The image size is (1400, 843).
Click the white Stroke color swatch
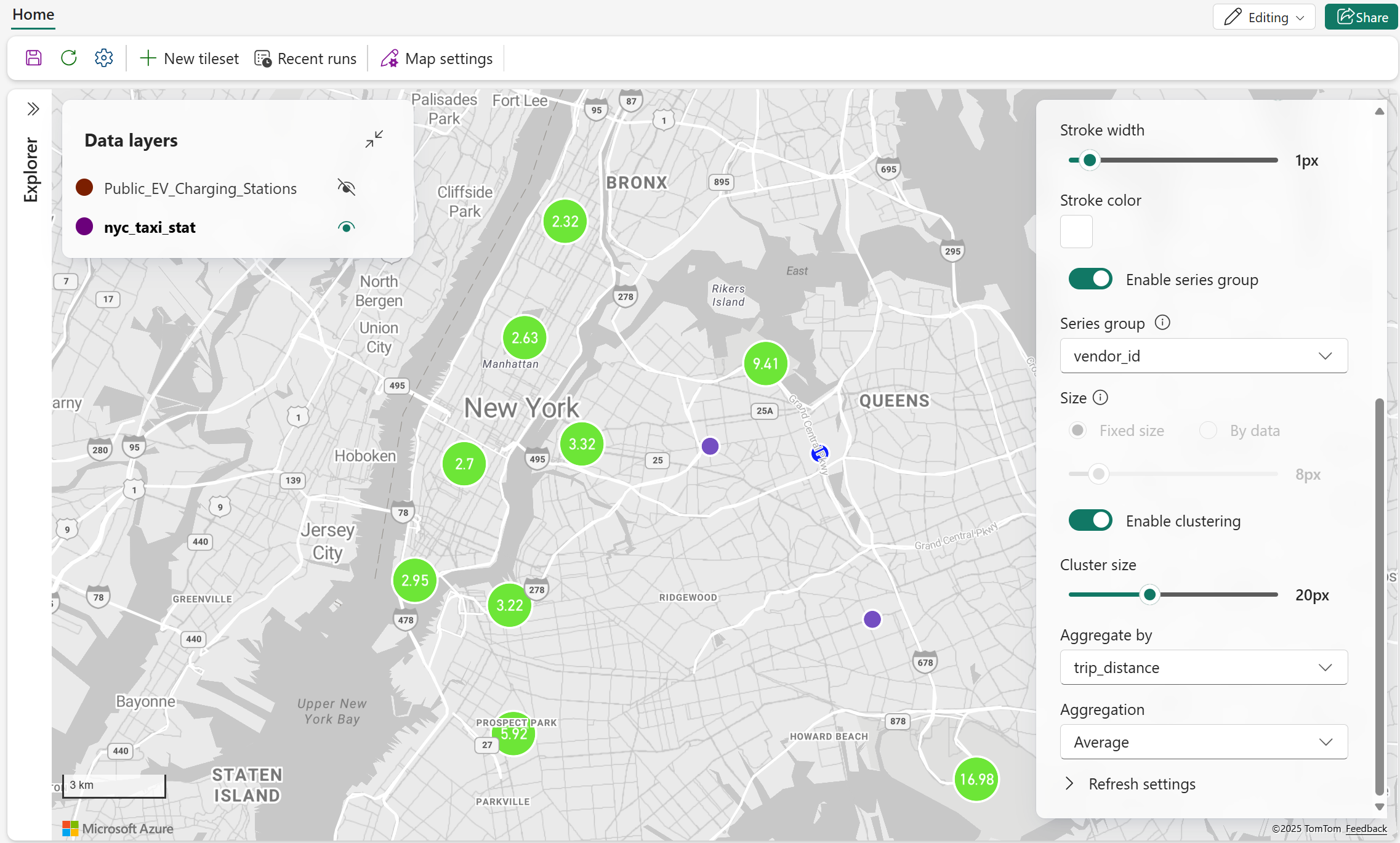pos(1076,232)
